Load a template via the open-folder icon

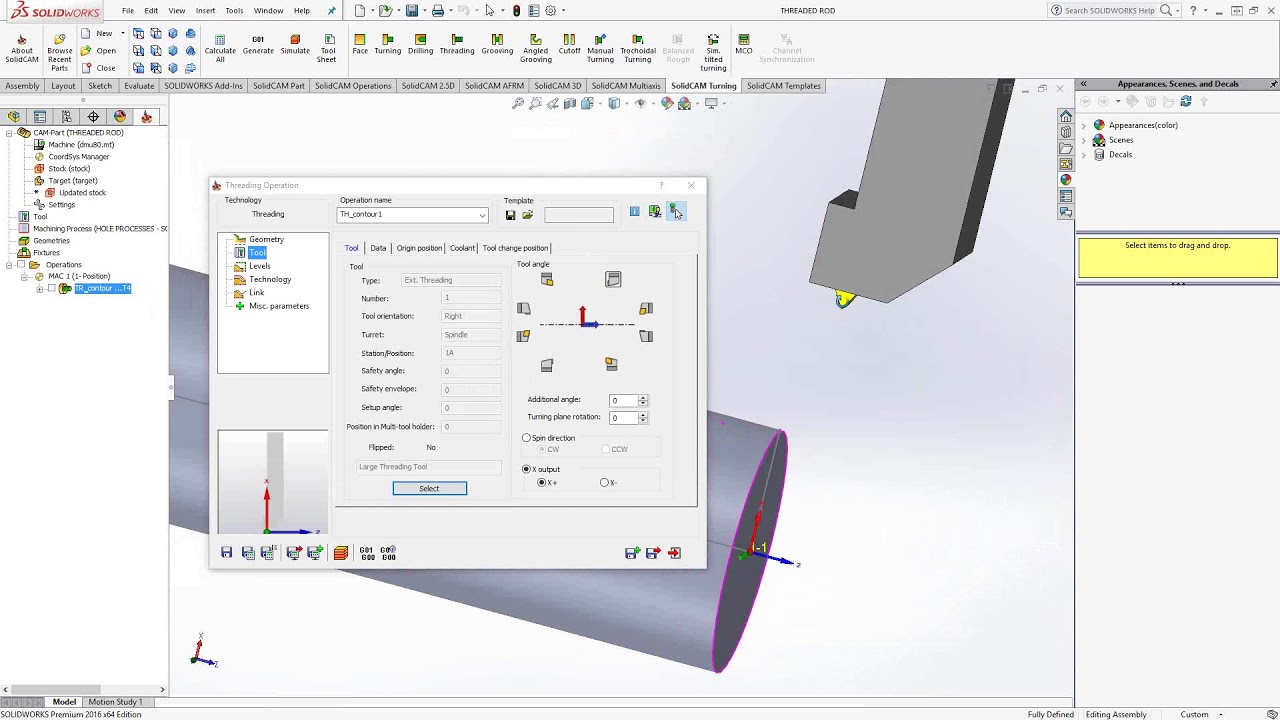coord(528,214)
